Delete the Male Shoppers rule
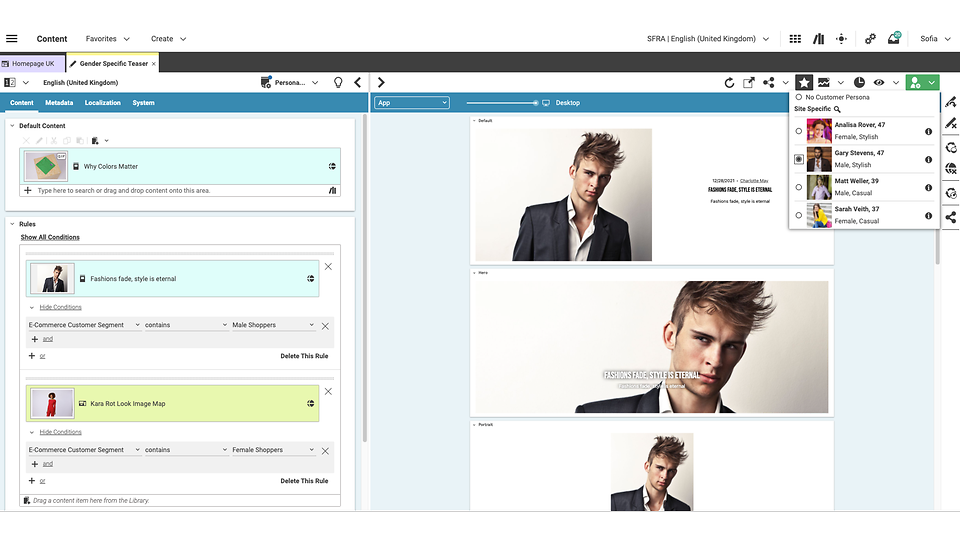 pos(304,356)
